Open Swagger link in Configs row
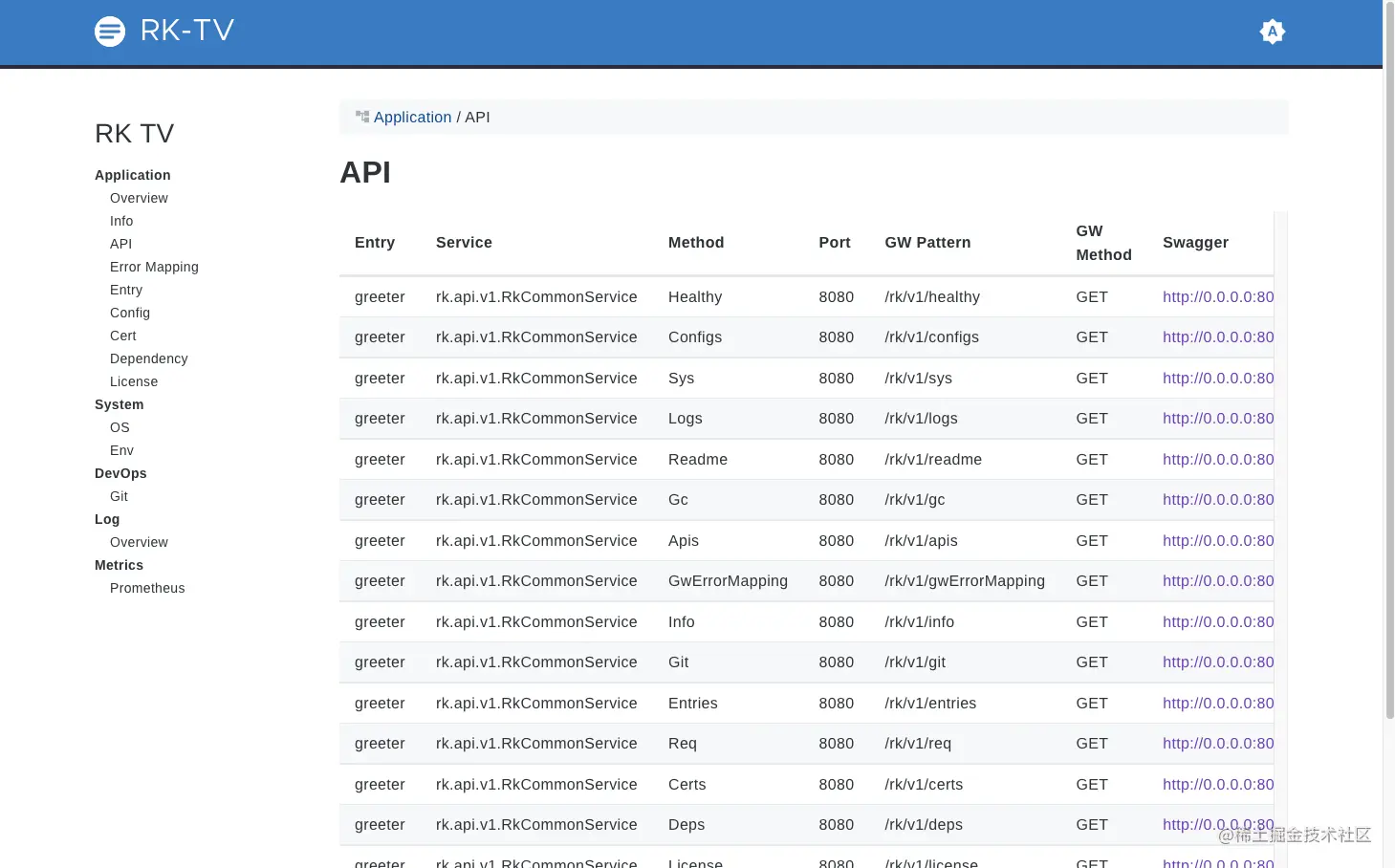Viewport: 1395px width, 868px height. pos(1218,337)
